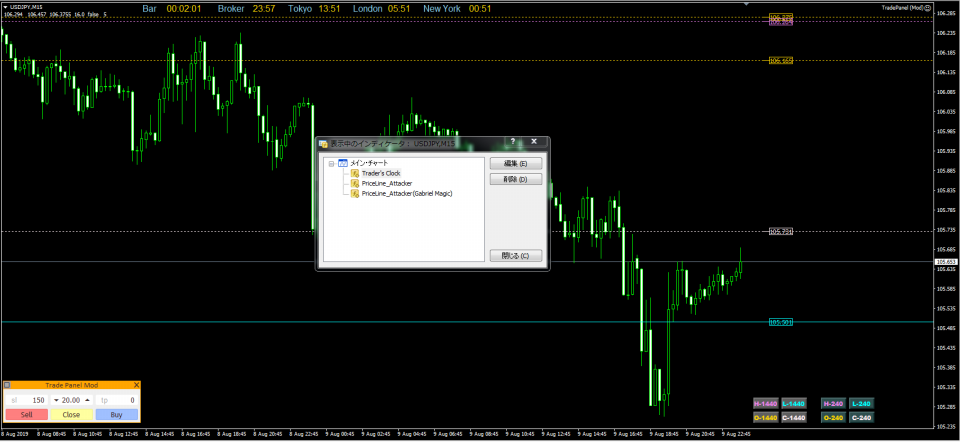Click the PriceLine_Attacker indicator icon
Image resolution: width=960 pixels, height=442 pixels.
coord(355,183)
